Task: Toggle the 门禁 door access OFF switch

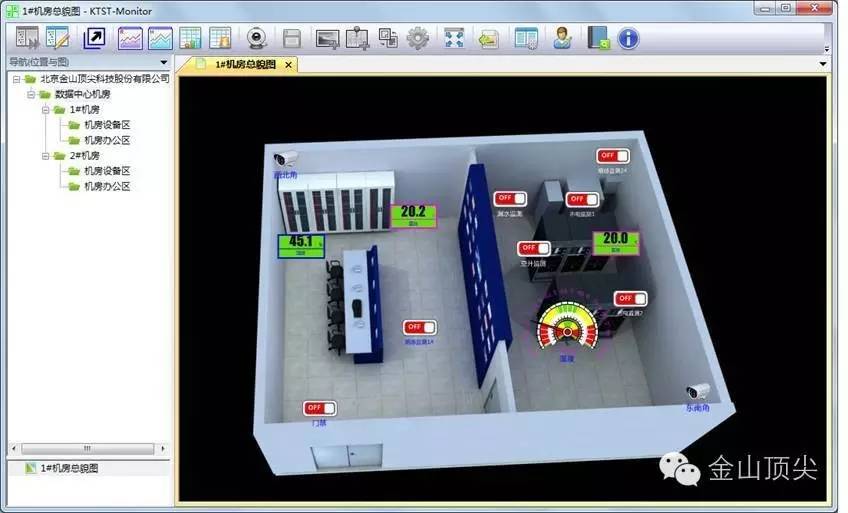Action: pyautogui.click(x=319, y=408)
